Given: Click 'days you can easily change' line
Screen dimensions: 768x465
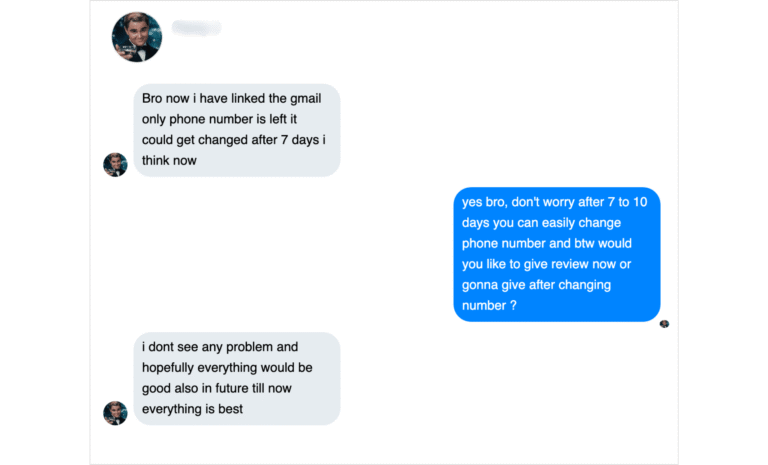Looking at the screenshot, I should point(541,223).
